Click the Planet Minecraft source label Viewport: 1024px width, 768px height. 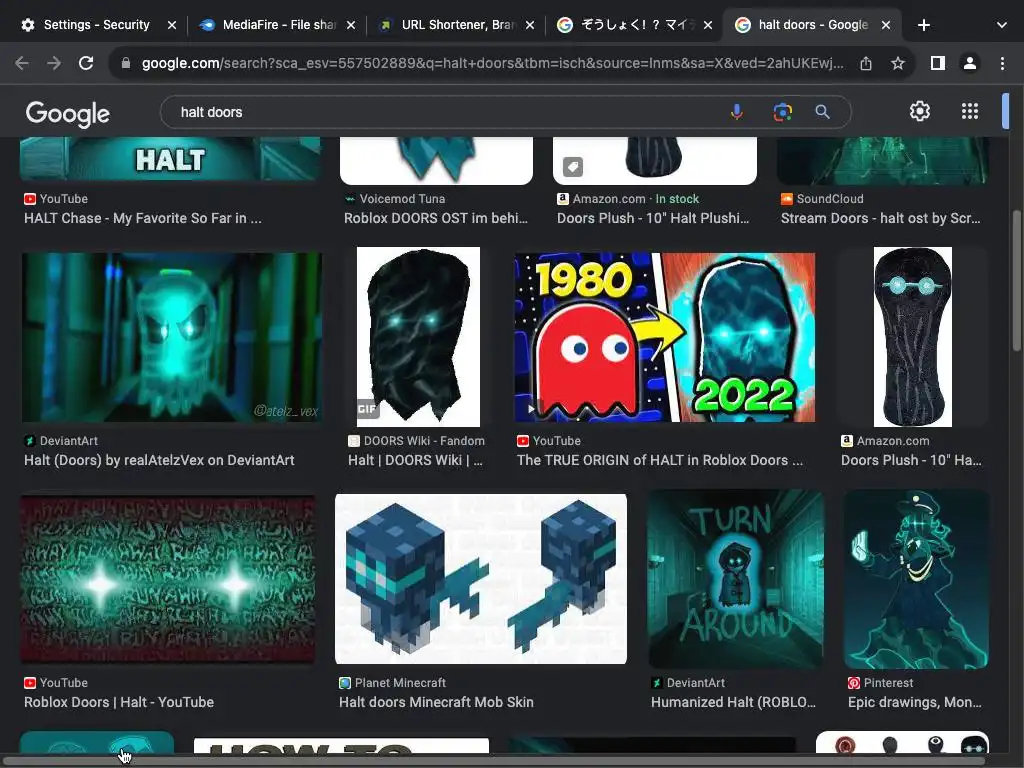[400, 682]
